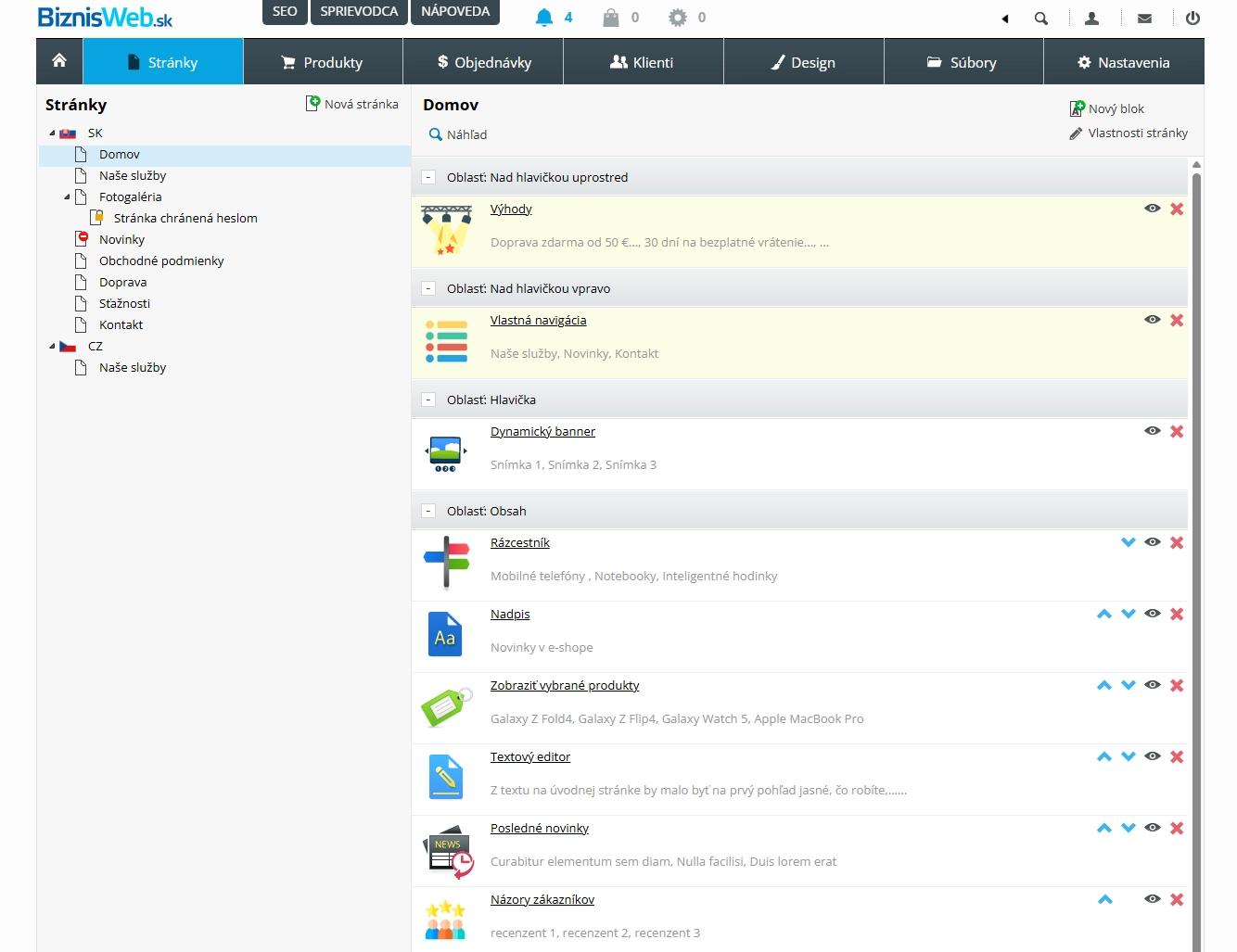Delete the Výhody block with red X
1237x952 pixels.
click(x=1177, y=209)
